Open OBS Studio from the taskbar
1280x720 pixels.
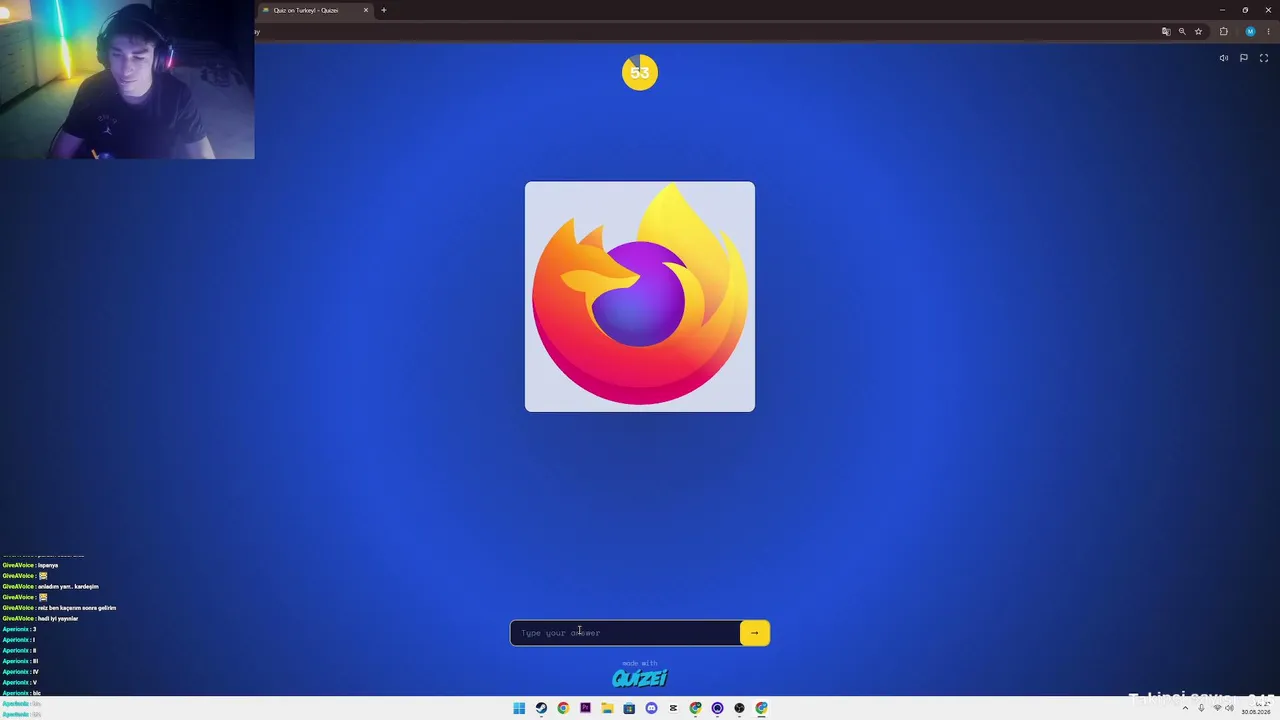739,708
